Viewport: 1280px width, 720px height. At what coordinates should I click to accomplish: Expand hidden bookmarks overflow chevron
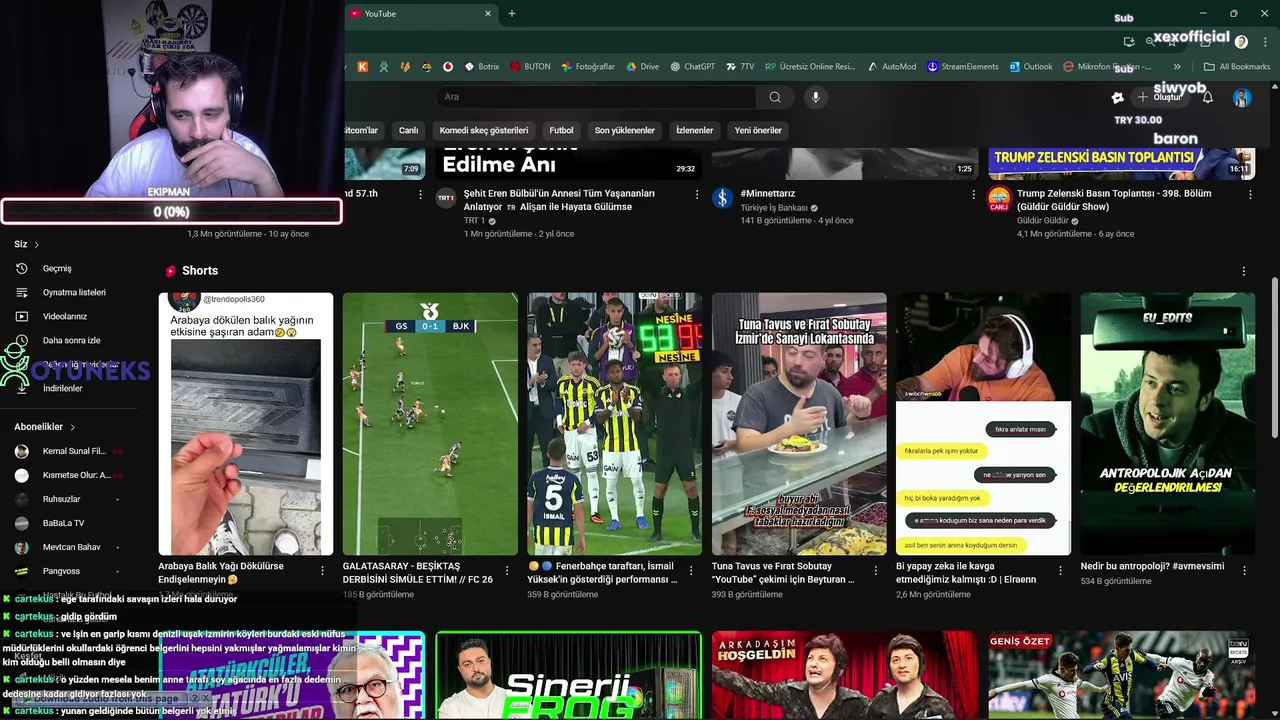pos(1177,67)
